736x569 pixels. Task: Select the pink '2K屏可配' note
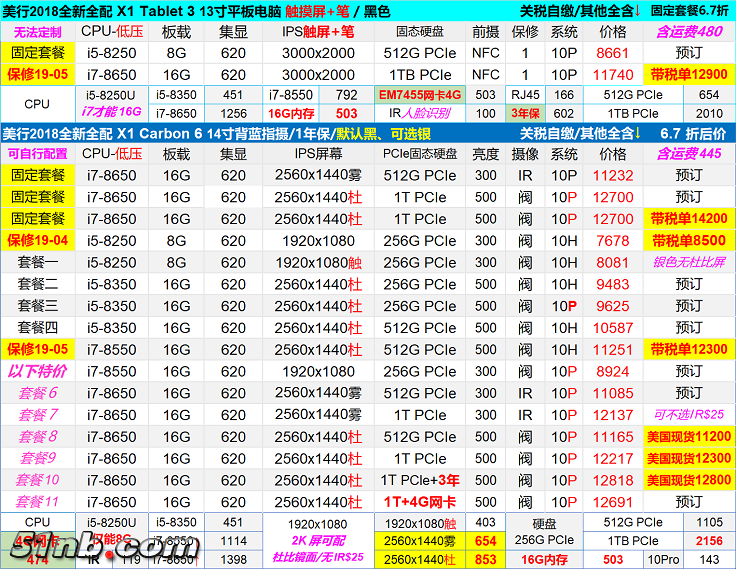point(318,540)
